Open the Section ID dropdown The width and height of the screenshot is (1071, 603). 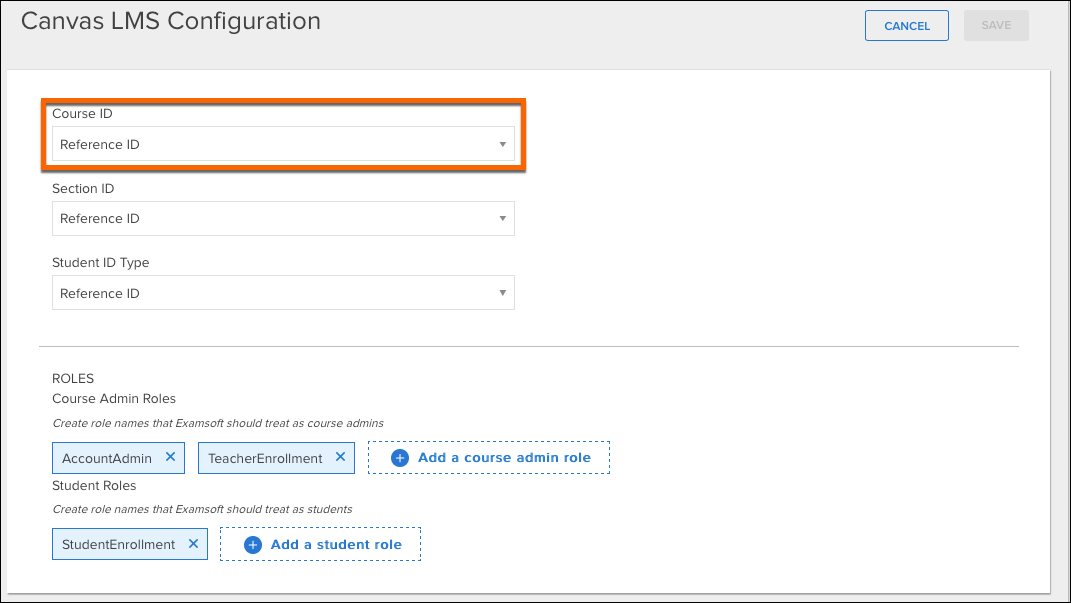(283, 219)
